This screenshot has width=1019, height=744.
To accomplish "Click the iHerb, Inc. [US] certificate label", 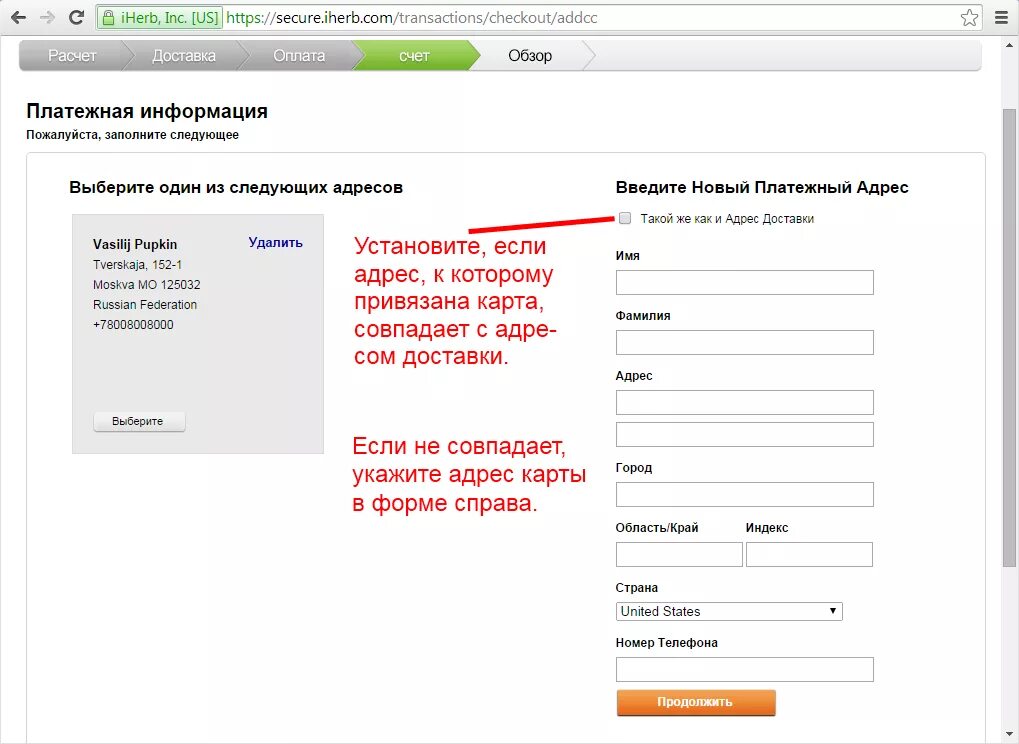I will point(170,18).
